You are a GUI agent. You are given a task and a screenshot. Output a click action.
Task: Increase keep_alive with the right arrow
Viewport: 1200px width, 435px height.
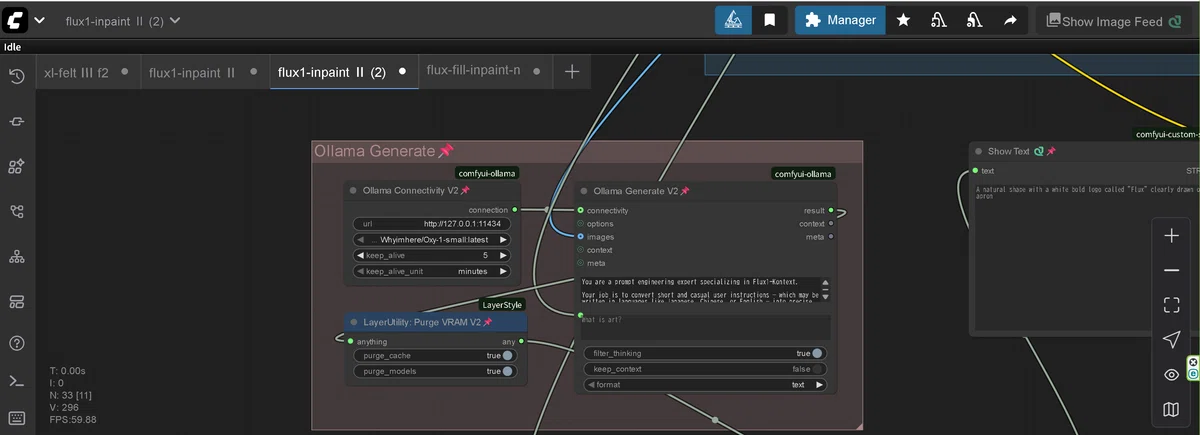click(503, 256)
